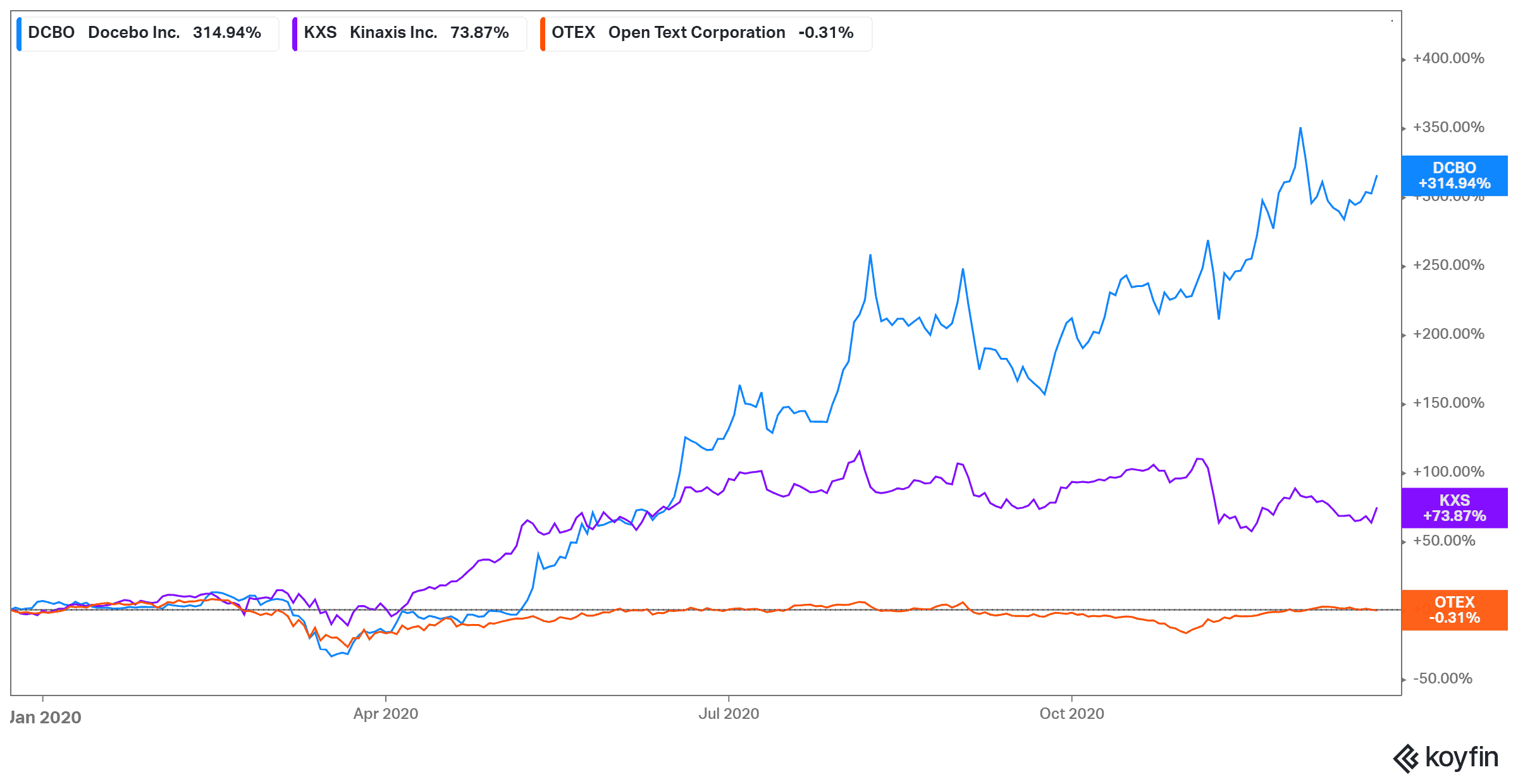1518x784 pixels.
Task: Click the +400.00% y-axis label
Action: 1448,58
